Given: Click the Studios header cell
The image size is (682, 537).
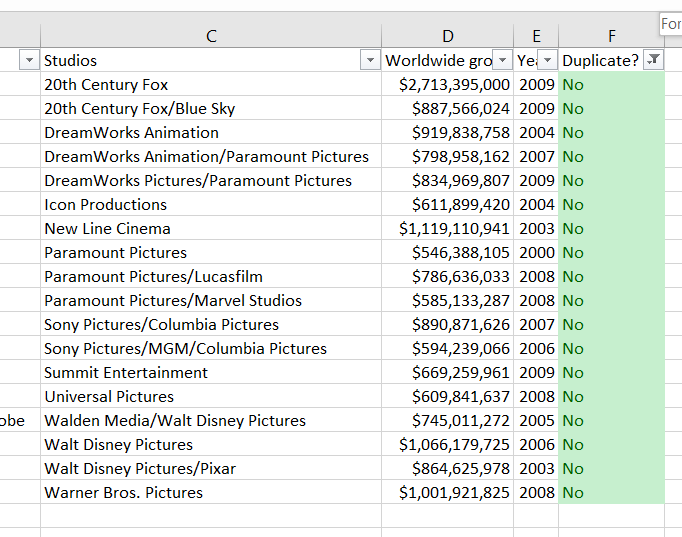Looking at the screenshot, I should click(211, 60).
